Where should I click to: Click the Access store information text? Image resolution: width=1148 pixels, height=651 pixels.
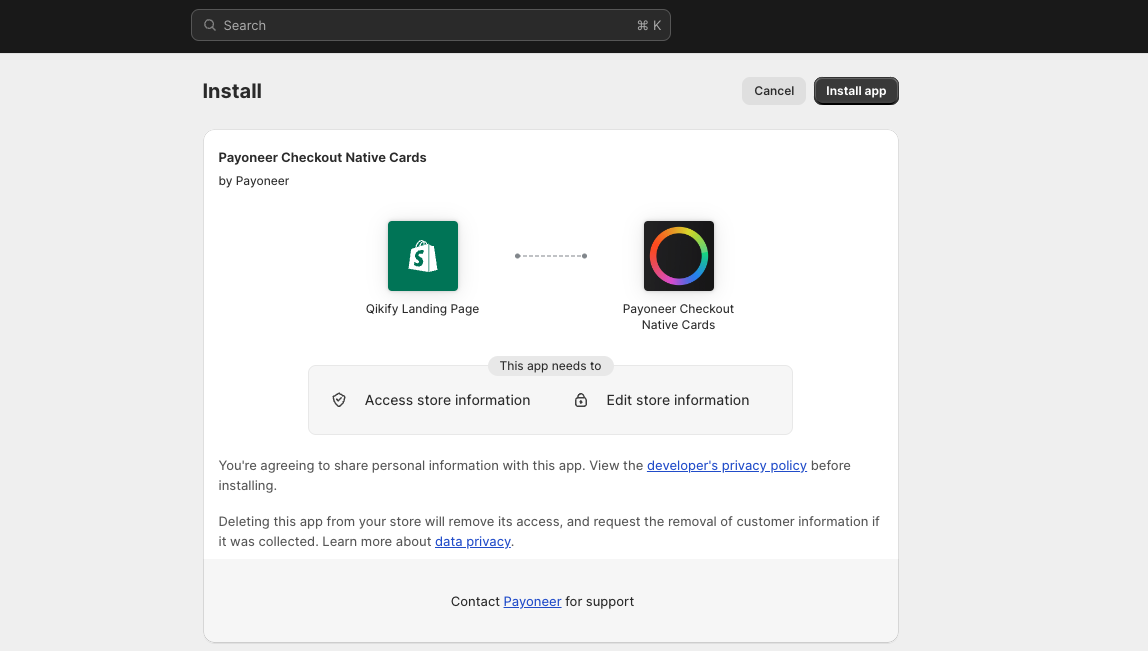447,401
